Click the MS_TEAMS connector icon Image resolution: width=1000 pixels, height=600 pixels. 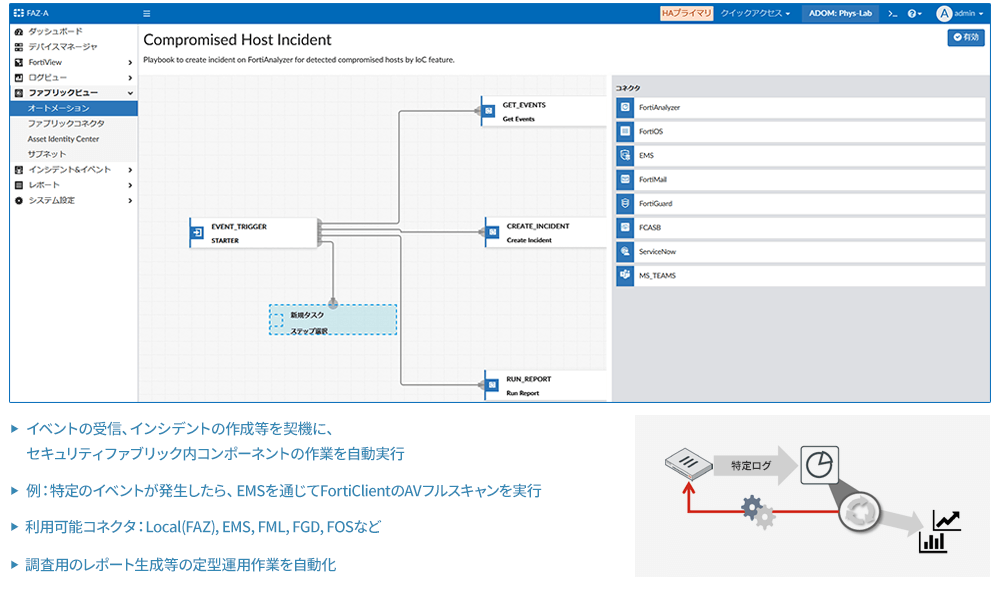click(x=625, y=275)
